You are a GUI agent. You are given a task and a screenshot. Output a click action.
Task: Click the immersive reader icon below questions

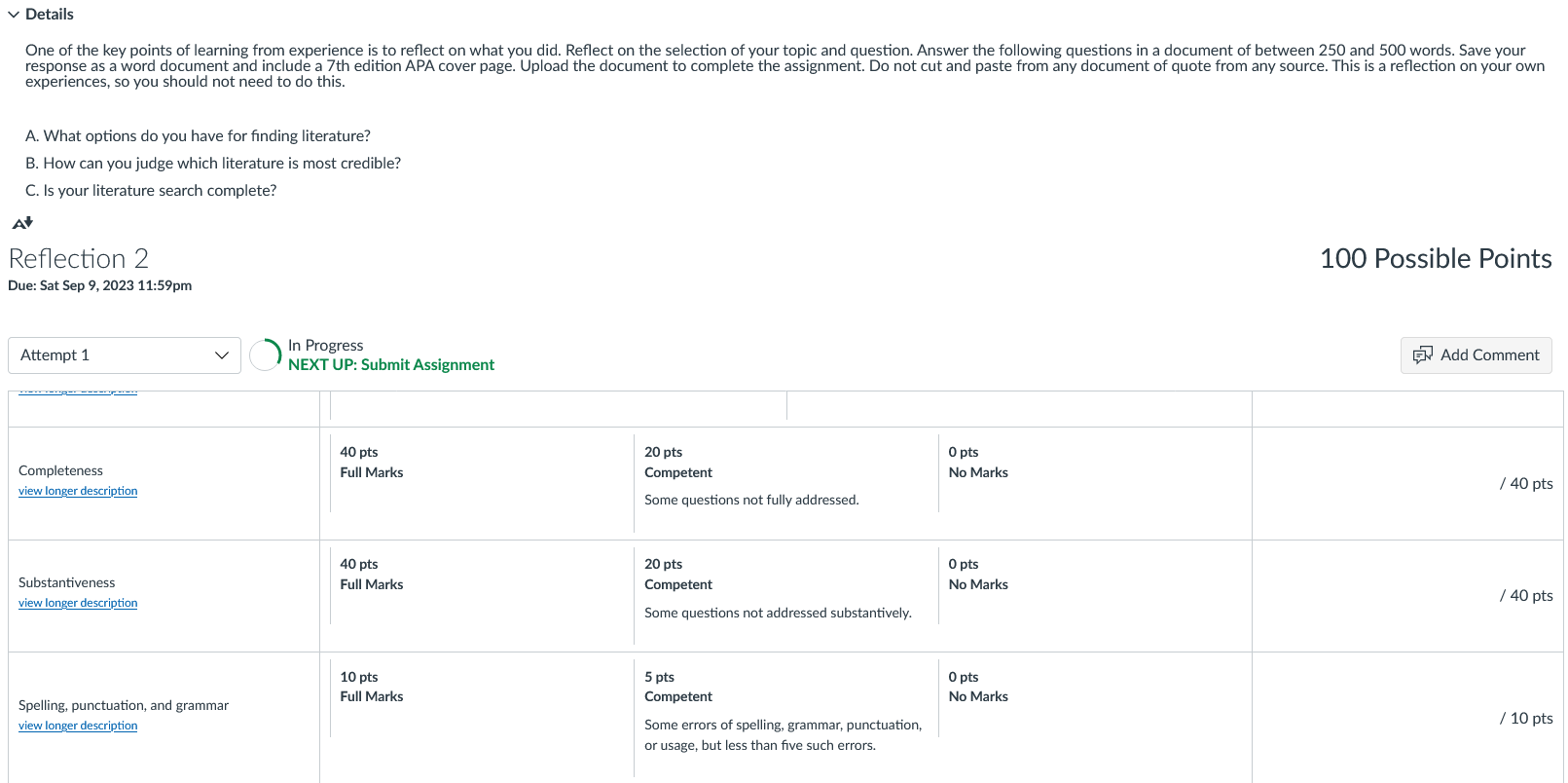pyautogui.click(x=22, y=223)
